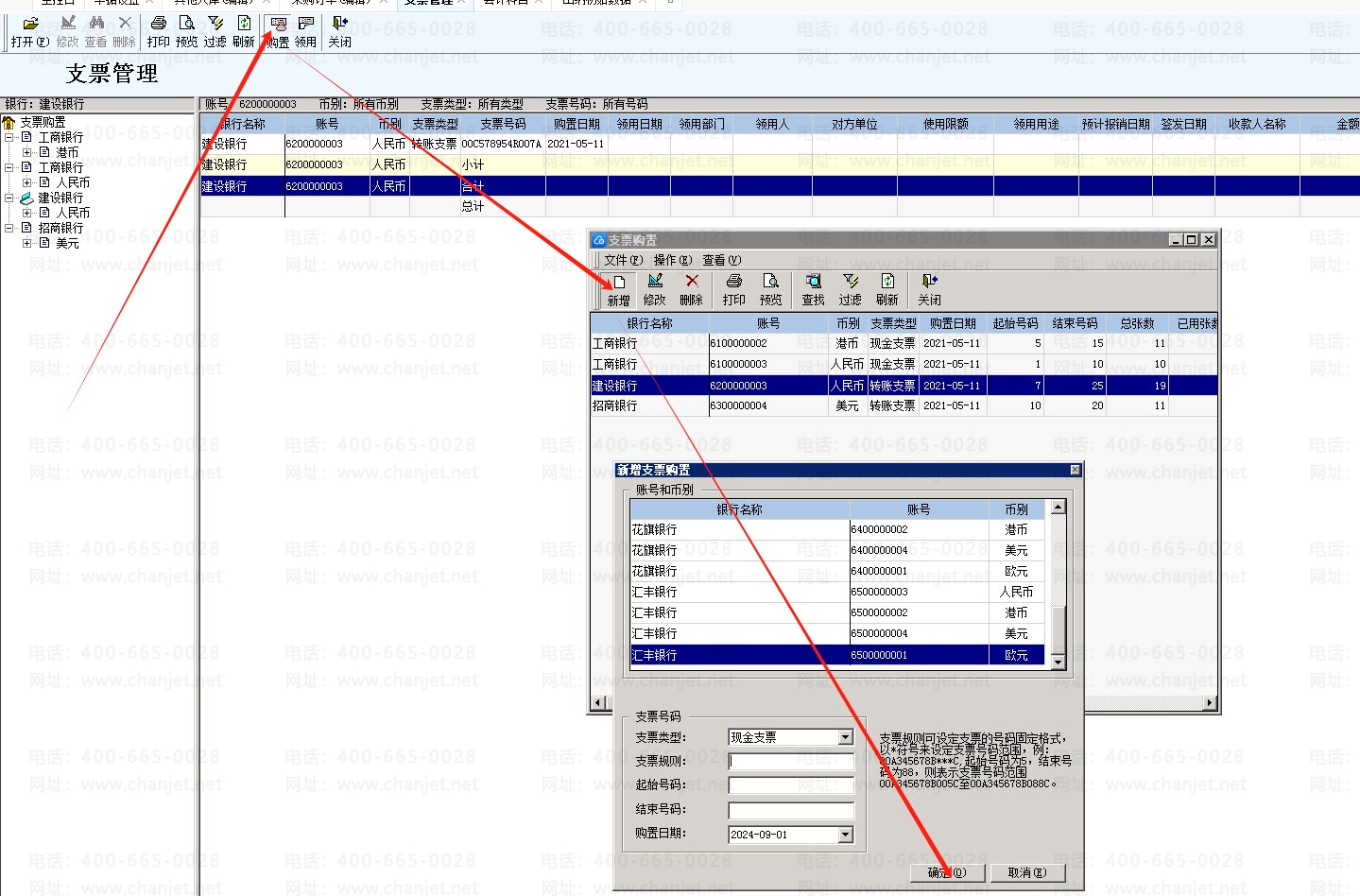Expand the 招商银行 tree node
Screen dimensions: 1360x896
click(9, 228)
